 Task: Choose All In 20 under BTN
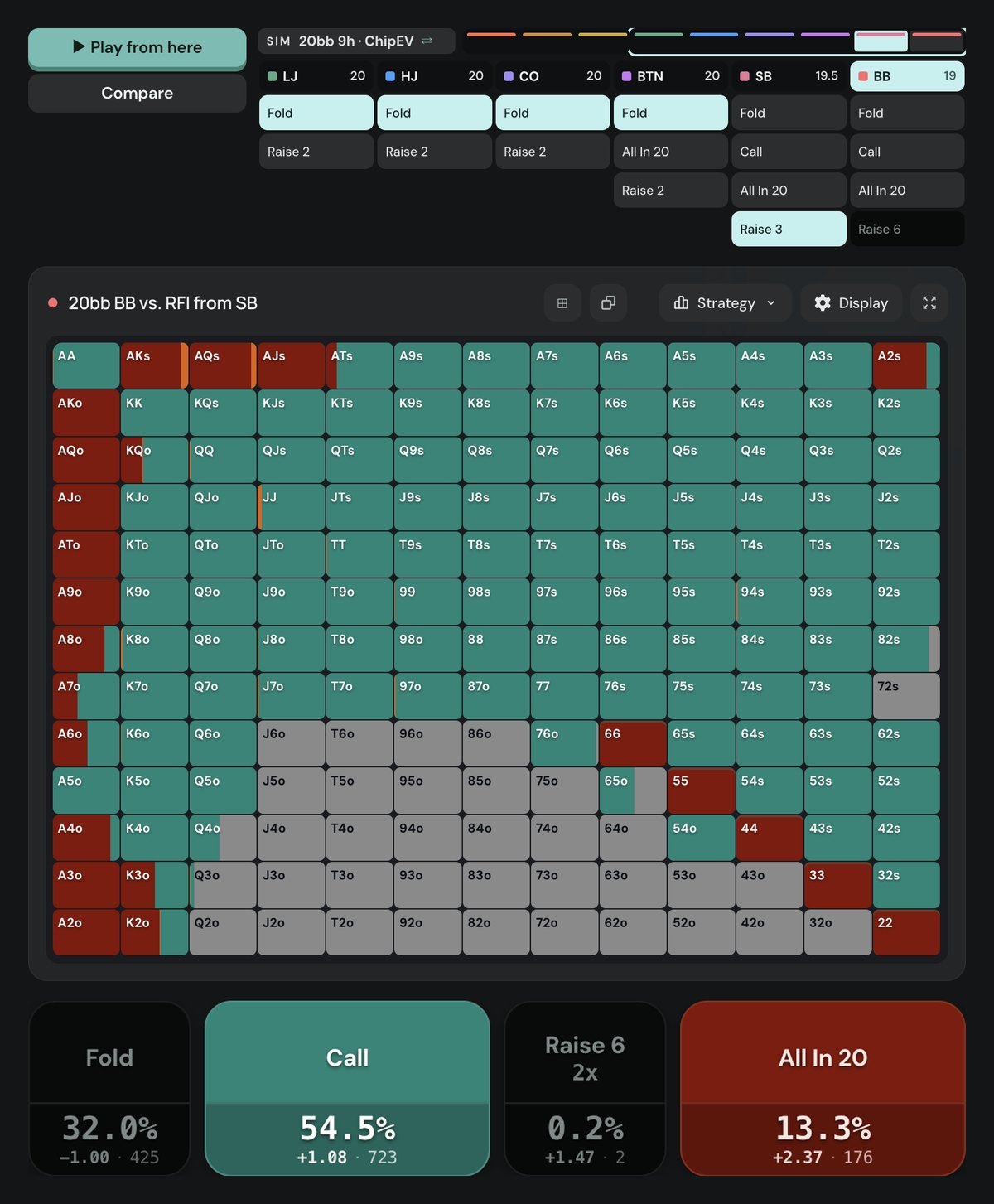coord(671,152)
